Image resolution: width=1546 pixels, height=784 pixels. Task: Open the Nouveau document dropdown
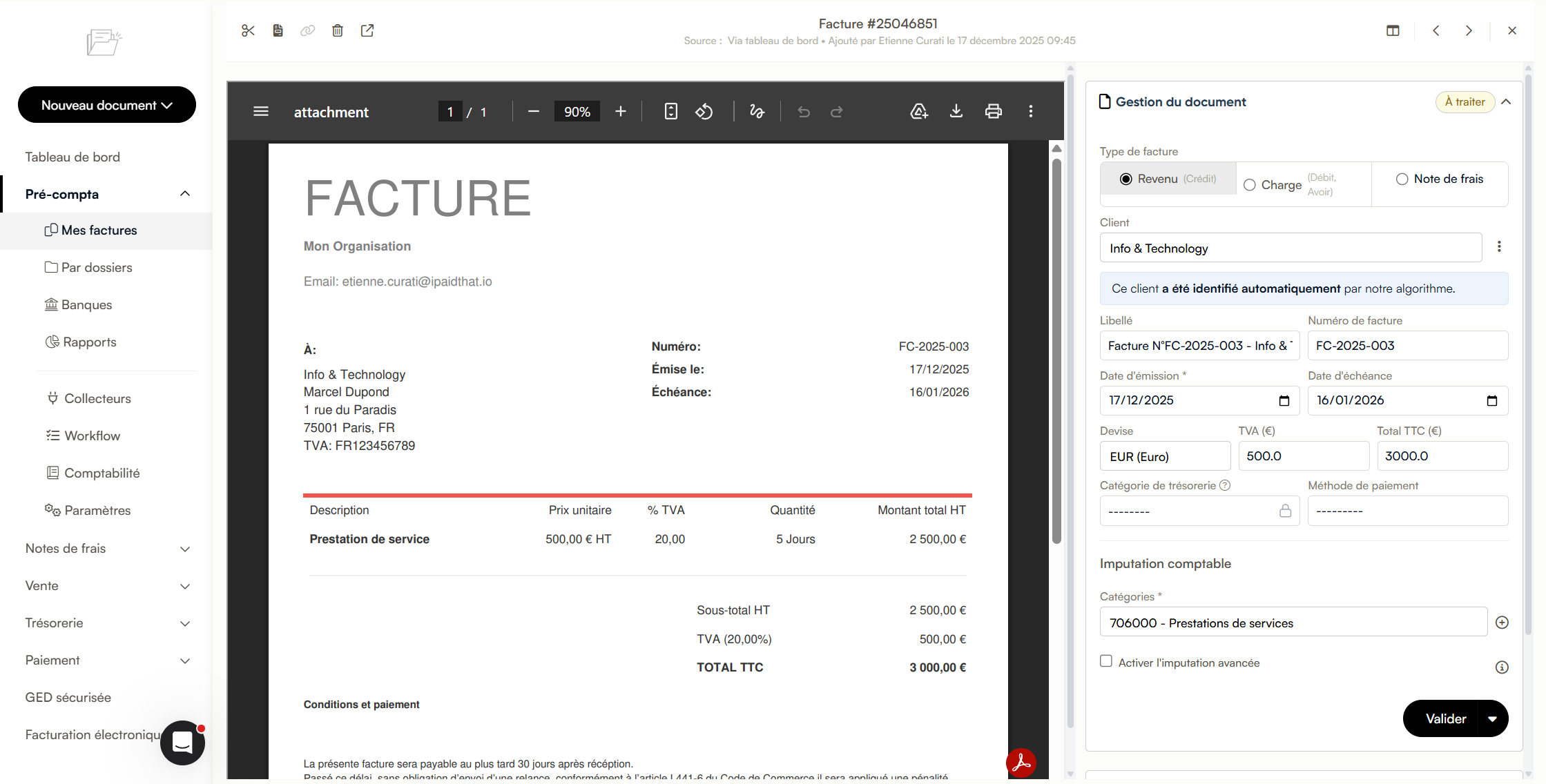click(107, 105)
